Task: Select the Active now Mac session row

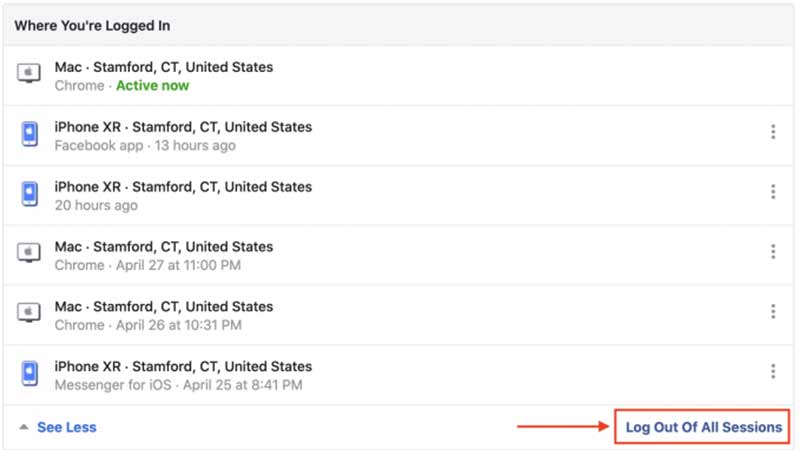Action: coord(398,76)
